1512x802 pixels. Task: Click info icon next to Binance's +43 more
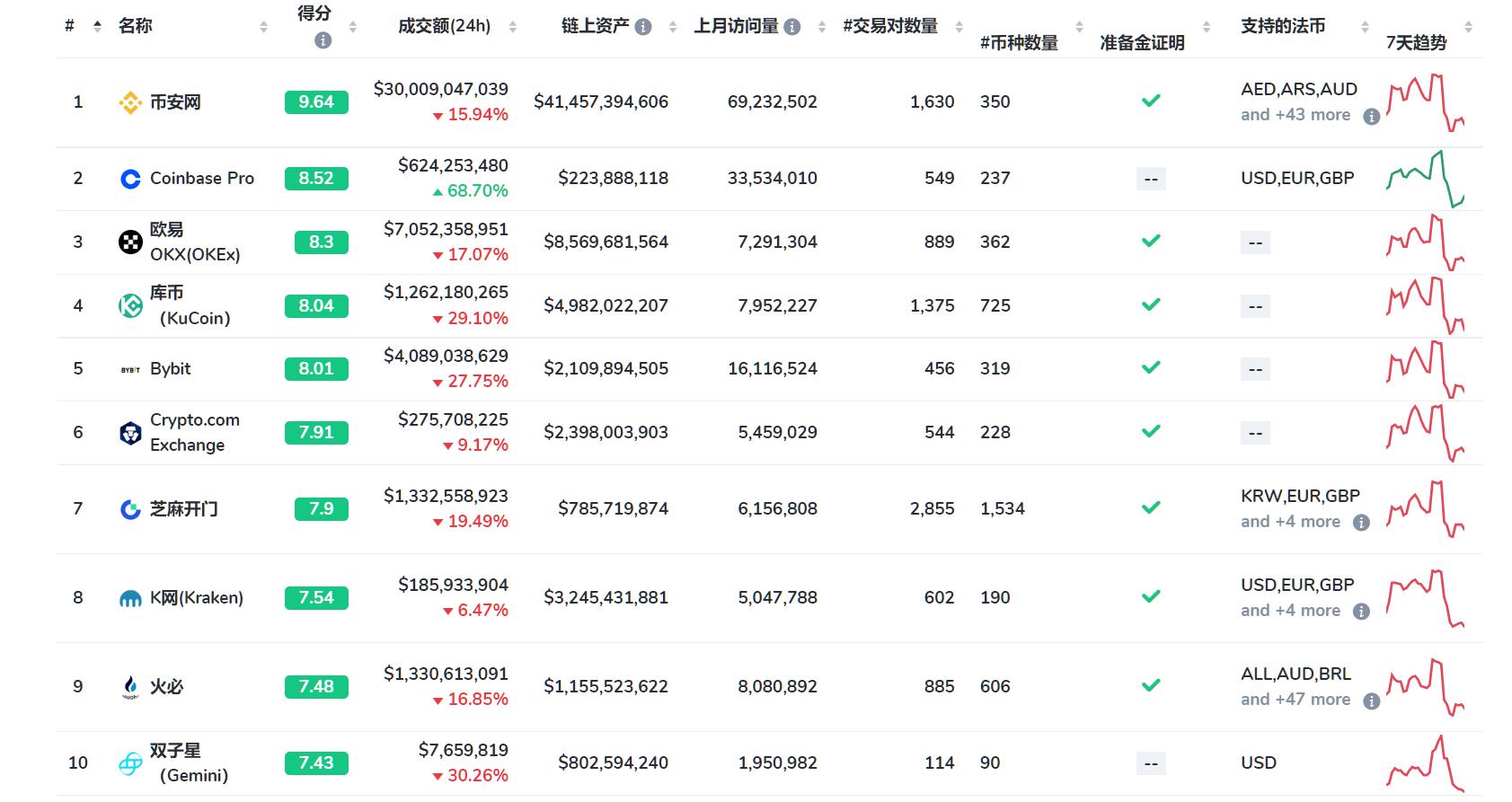(1371, 116)
